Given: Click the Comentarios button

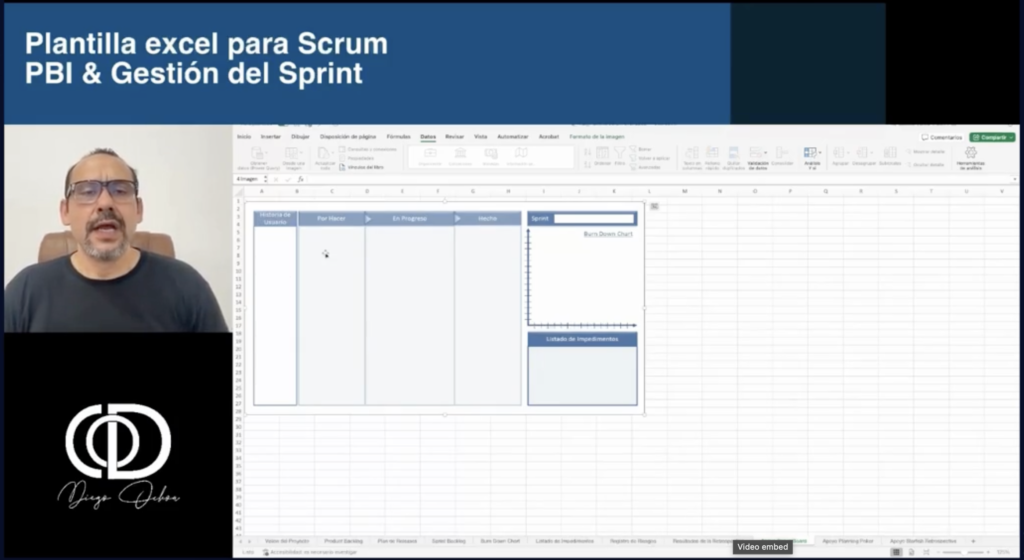Looking at the screenshot, I should click(x=942, y=137).
